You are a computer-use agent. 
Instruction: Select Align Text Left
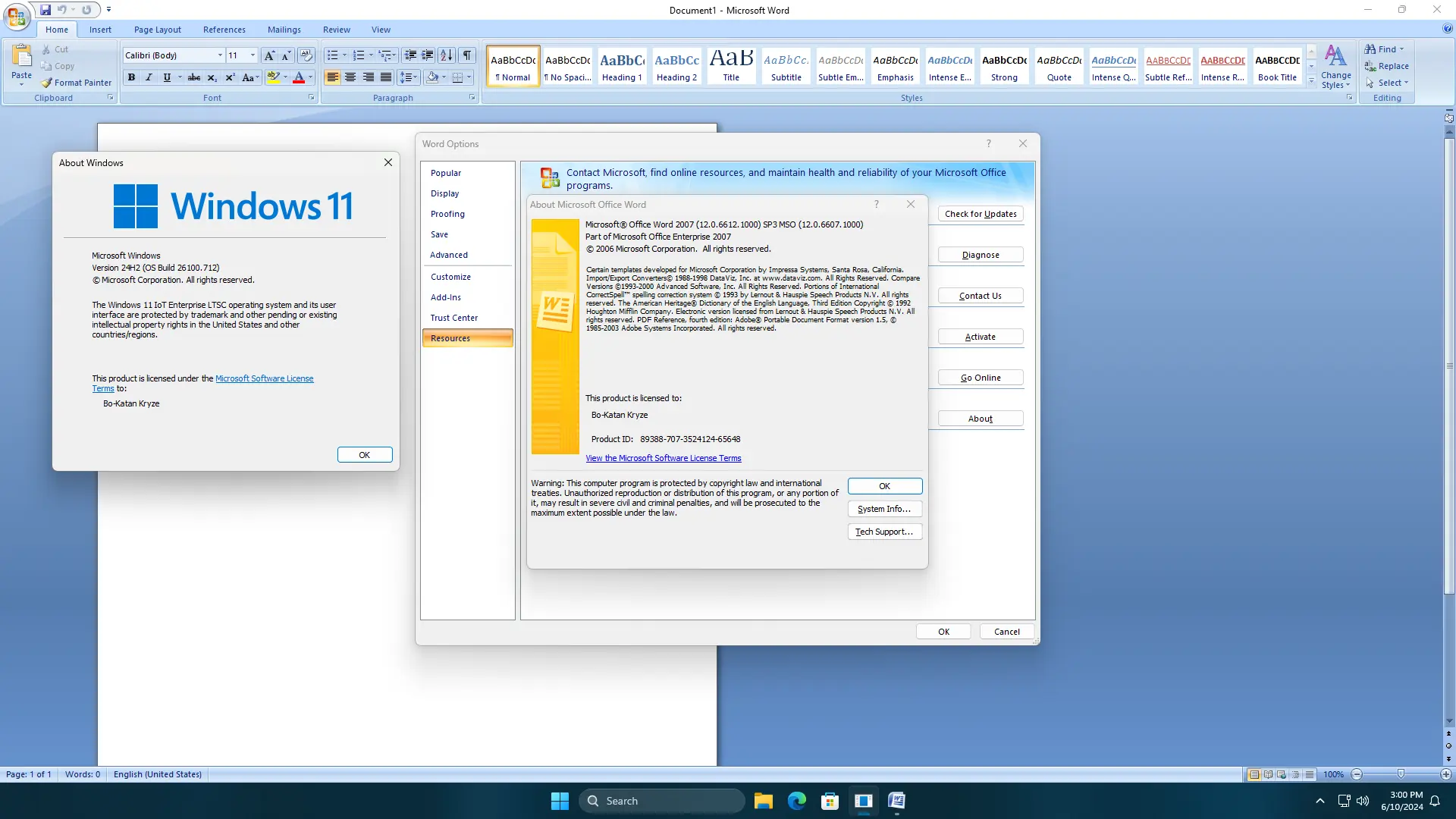pos(332,77)
